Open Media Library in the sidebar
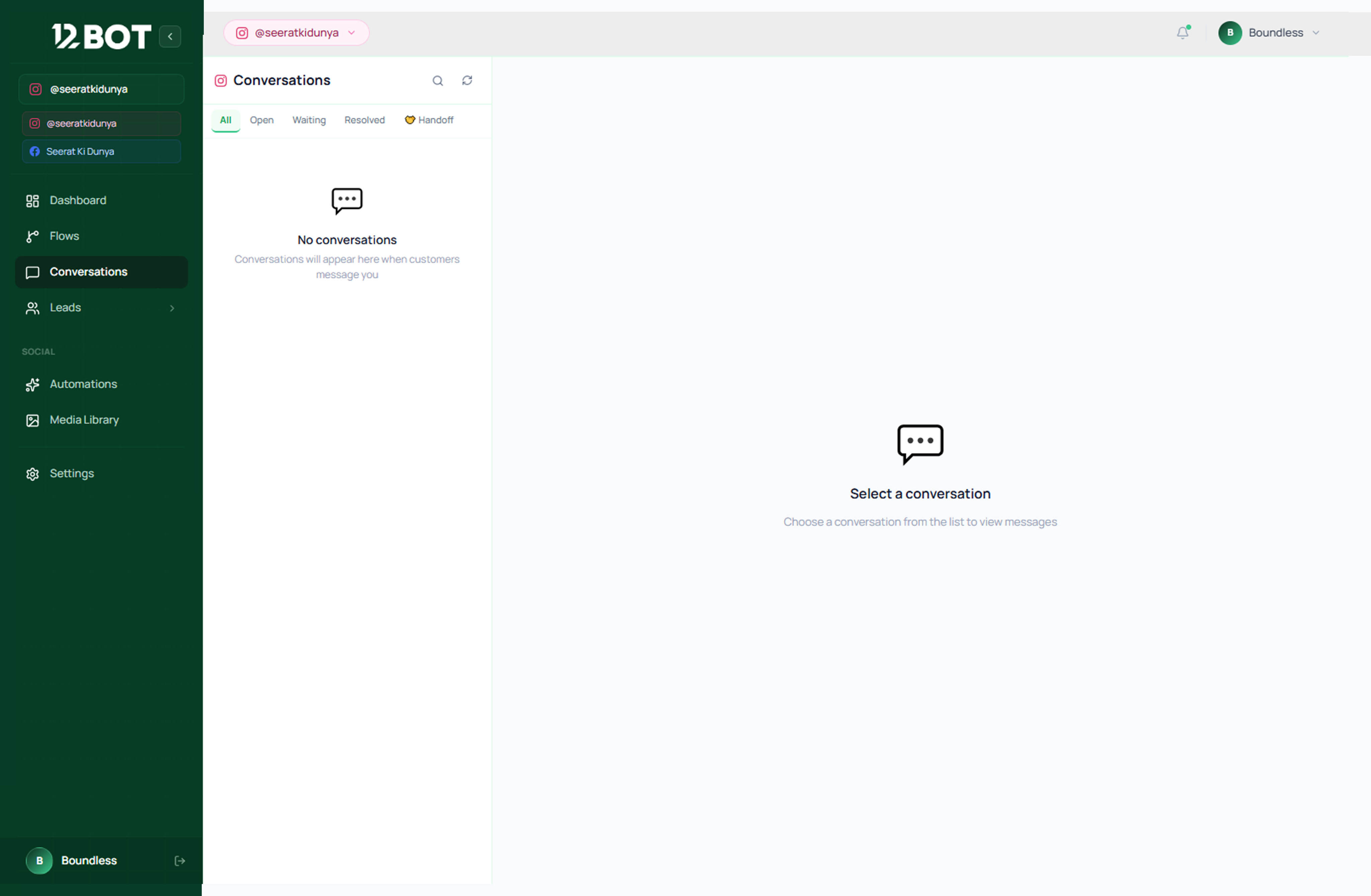The width and height of the screenshot is (1371, 896). point(101,420)
